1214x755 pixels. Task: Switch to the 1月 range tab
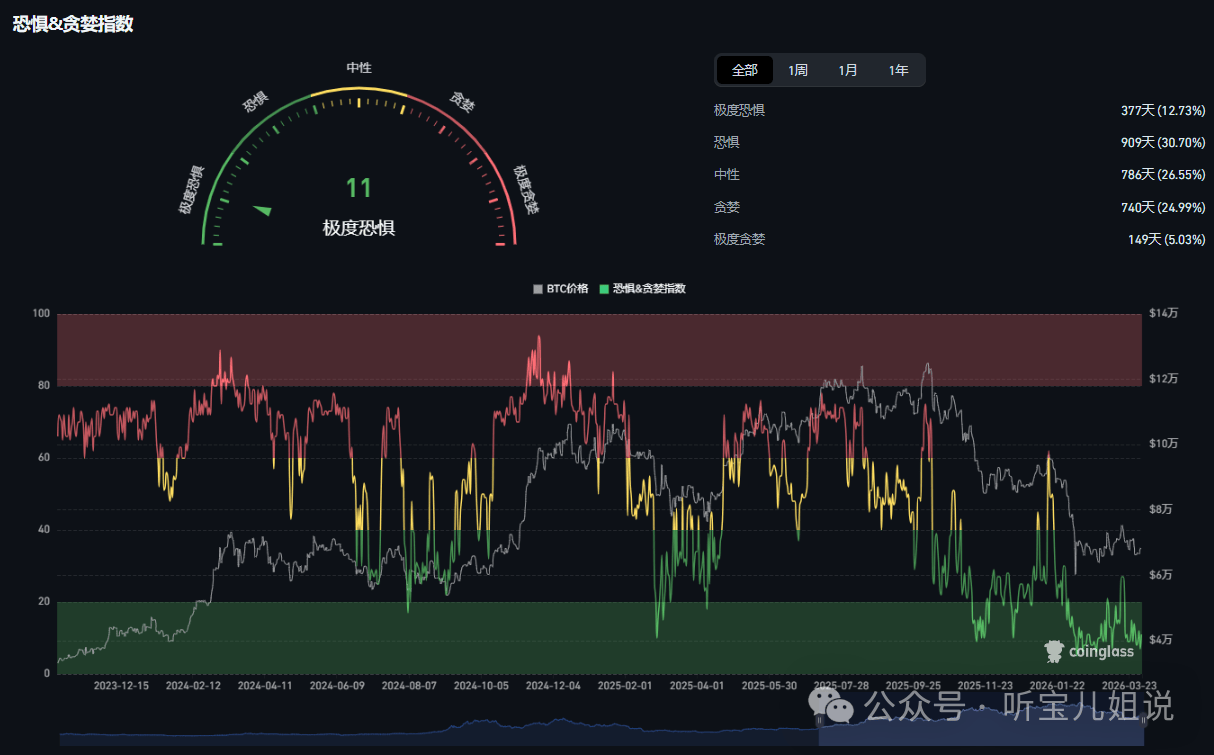point(848,70)
